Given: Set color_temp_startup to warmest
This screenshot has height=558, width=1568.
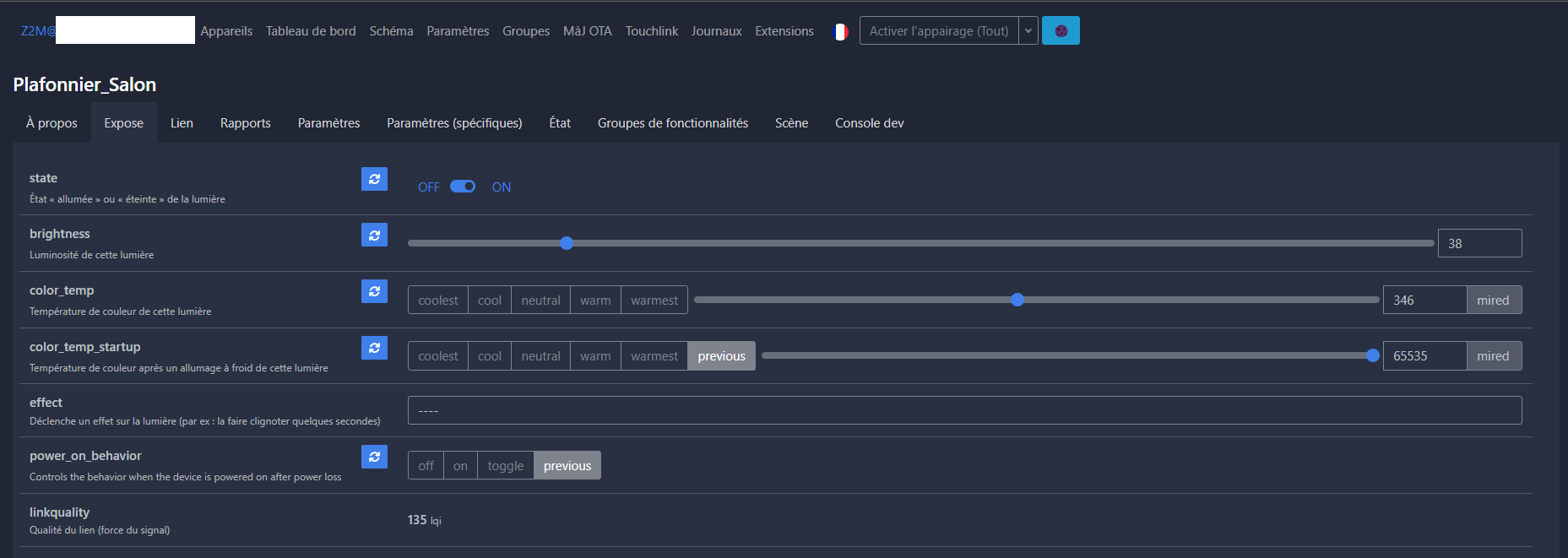Looking at the screenshot, I should [x=654, y=355].
